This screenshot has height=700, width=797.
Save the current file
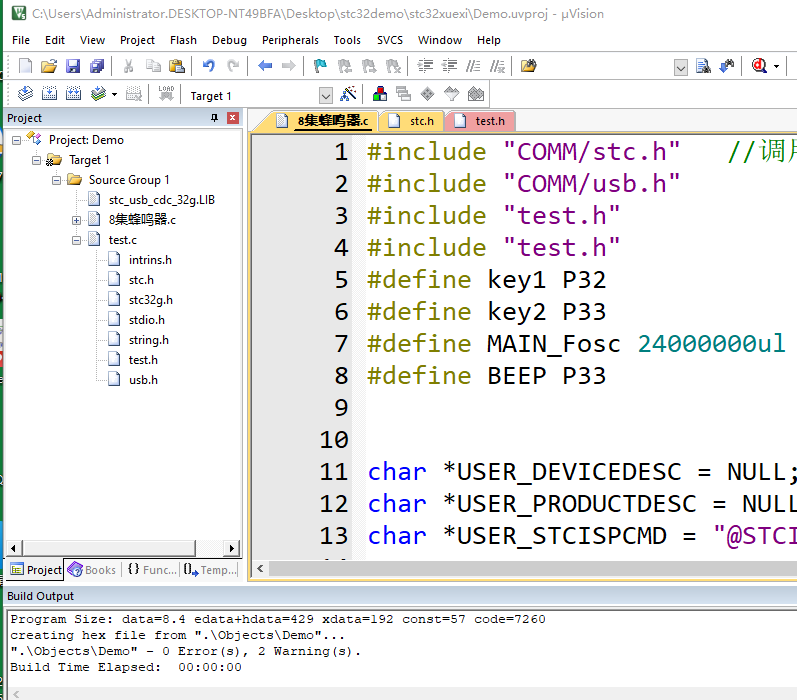point(73,66)
